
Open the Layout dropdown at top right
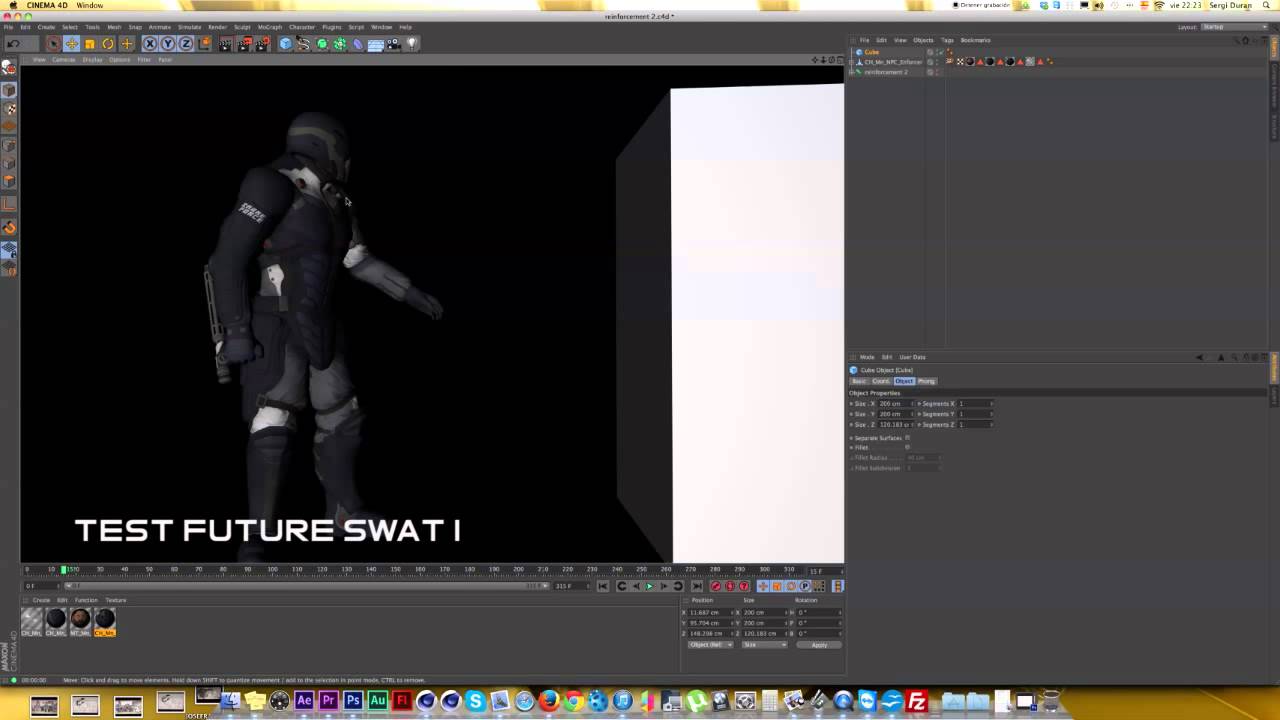1232,27
